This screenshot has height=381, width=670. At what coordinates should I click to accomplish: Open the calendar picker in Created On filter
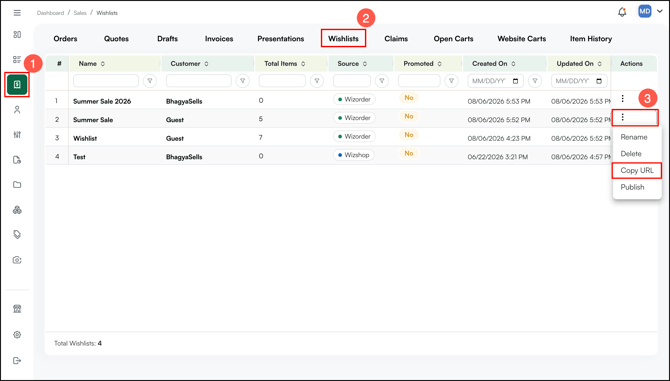[515, 81]
